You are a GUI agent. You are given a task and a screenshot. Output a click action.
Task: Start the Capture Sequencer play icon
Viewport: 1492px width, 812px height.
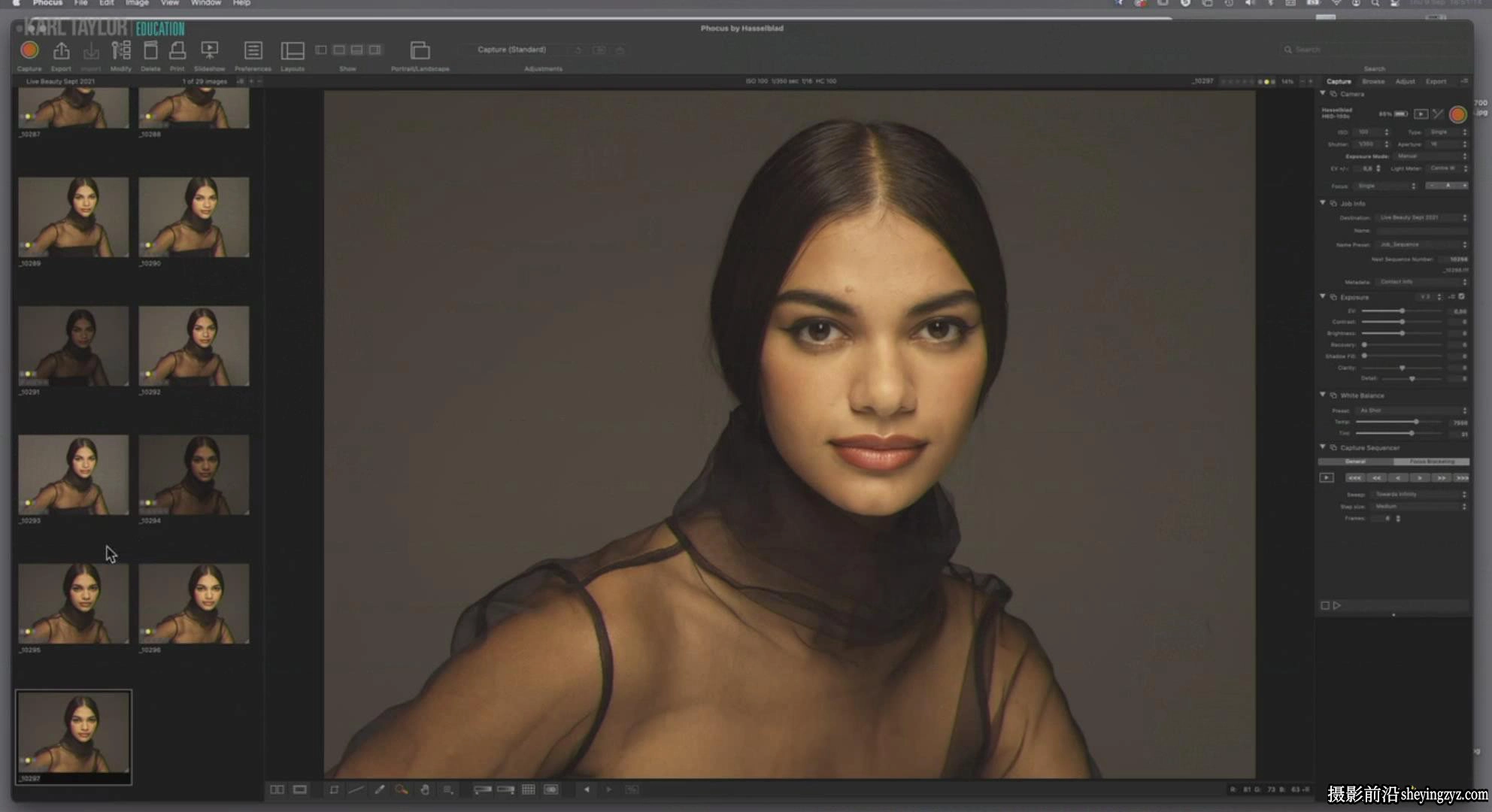click(1327, 477)
